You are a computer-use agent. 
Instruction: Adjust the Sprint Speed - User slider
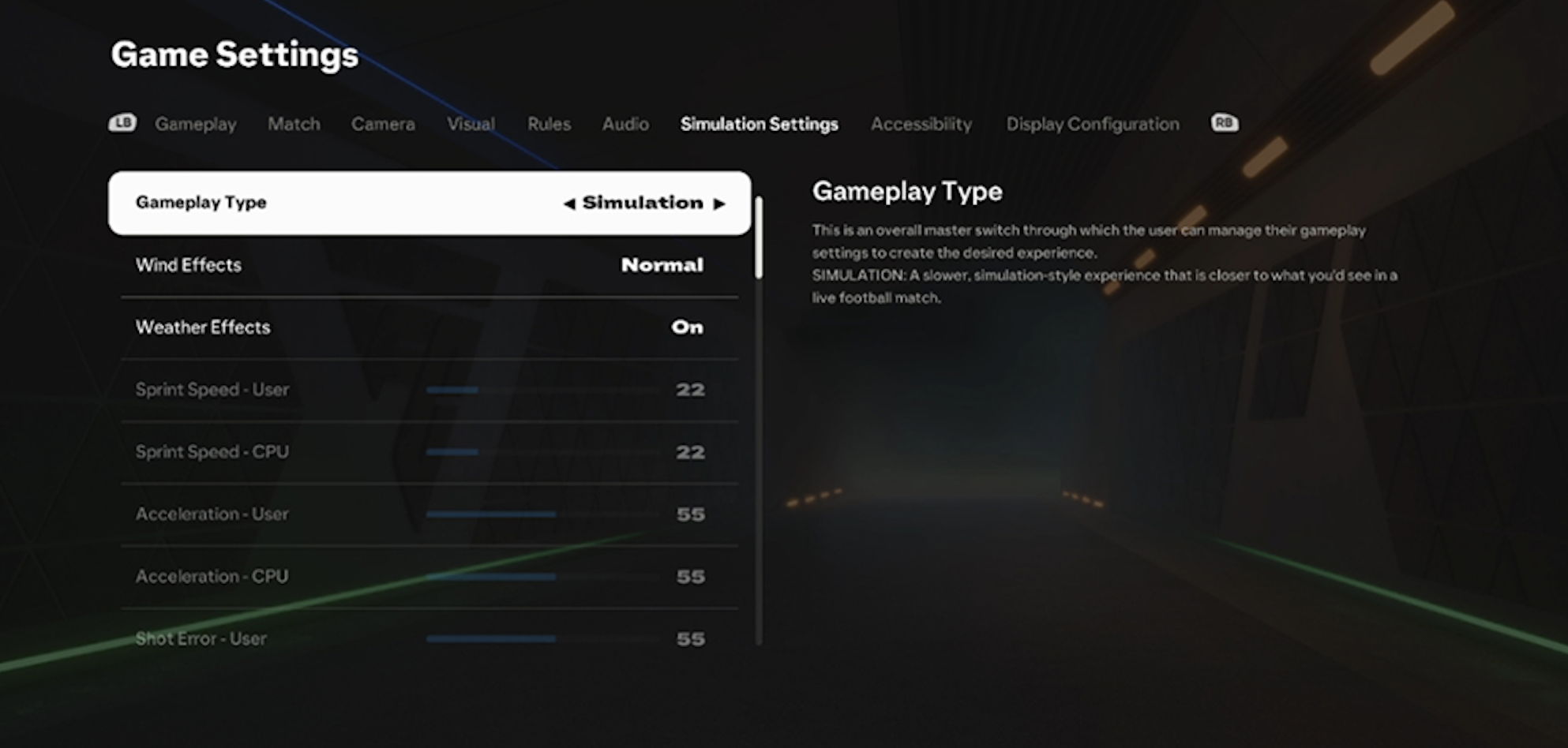pyautogui.click(x=542, y=390)
